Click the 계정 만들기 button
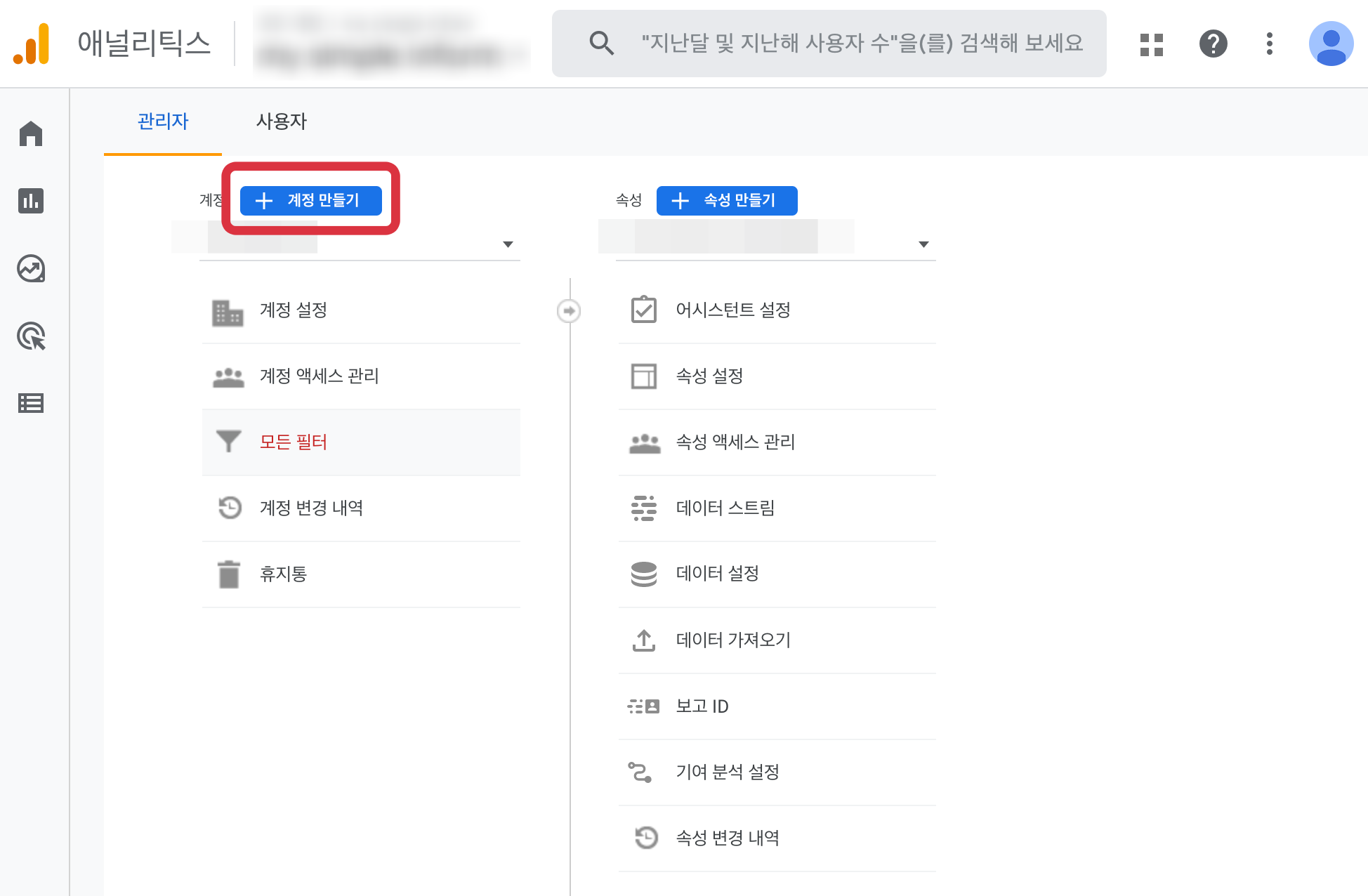Viewport: 1368px width, 896px height. click(311, 201)
